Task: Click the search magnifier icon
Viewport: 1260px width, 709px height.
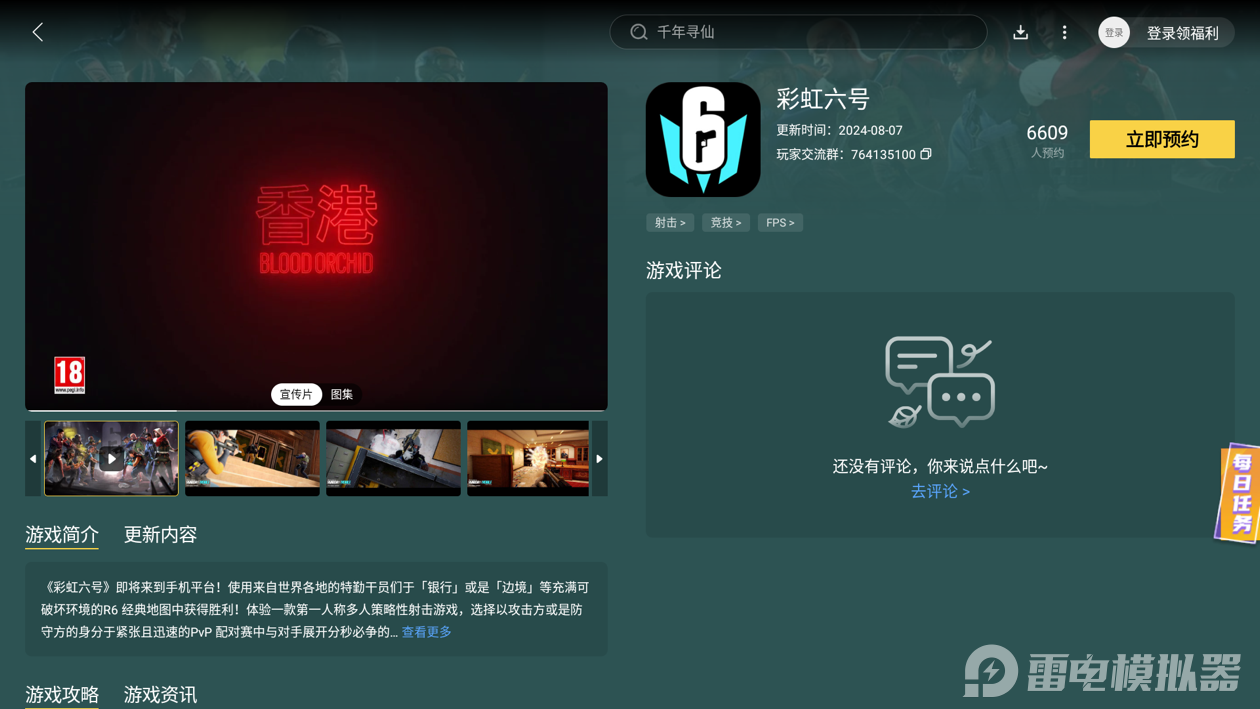Action: pyautogui.click(x=638, y=32)
